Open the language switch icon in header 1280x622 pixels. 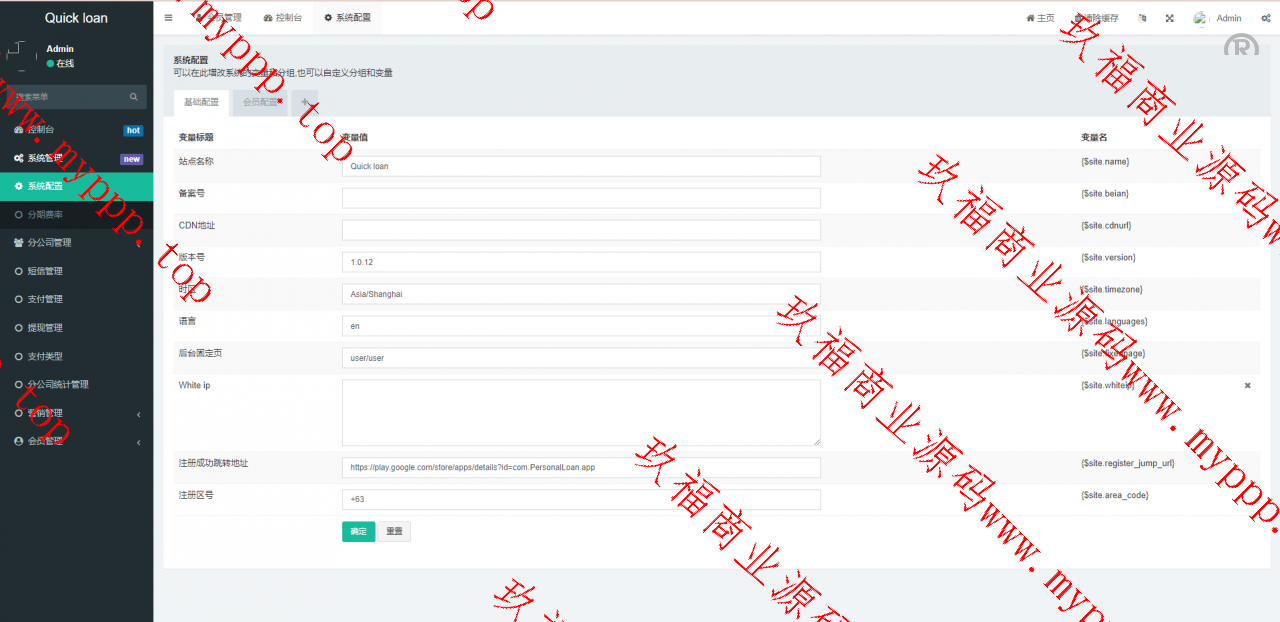tap(1142, 18)
